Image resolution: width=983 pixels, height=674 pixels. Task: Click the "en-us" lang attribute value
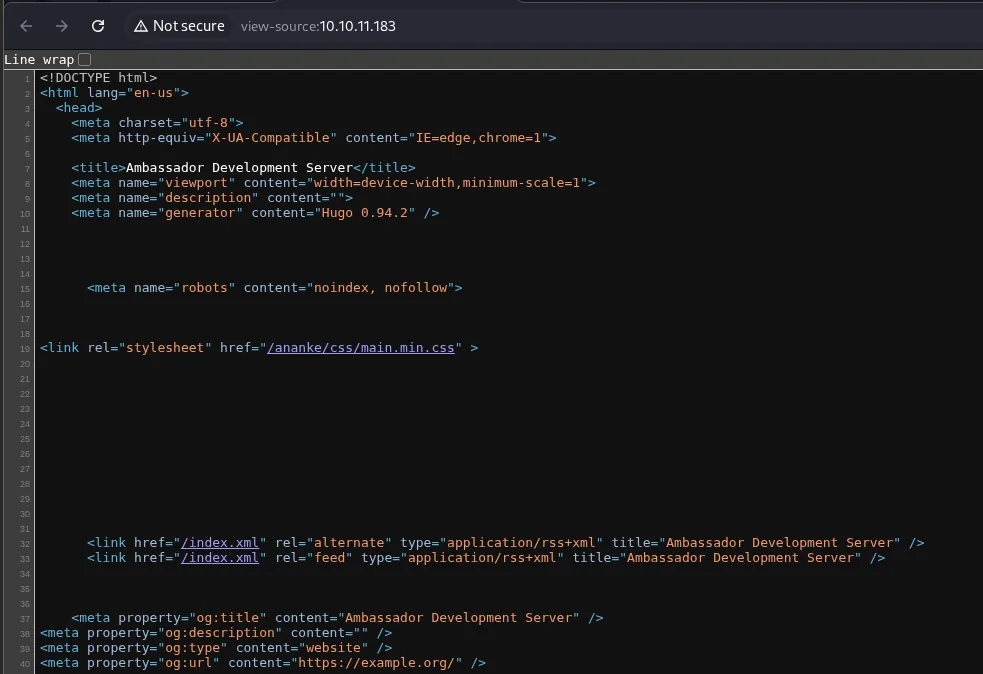point(154,92)
